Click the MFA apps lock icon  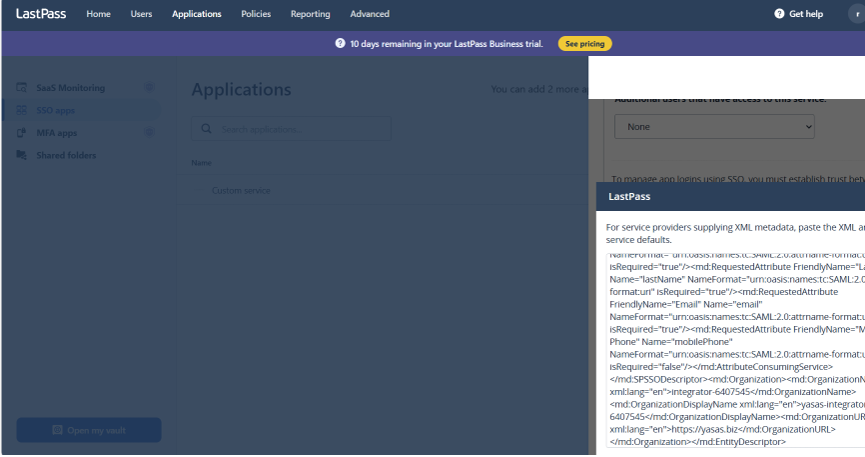22,133
